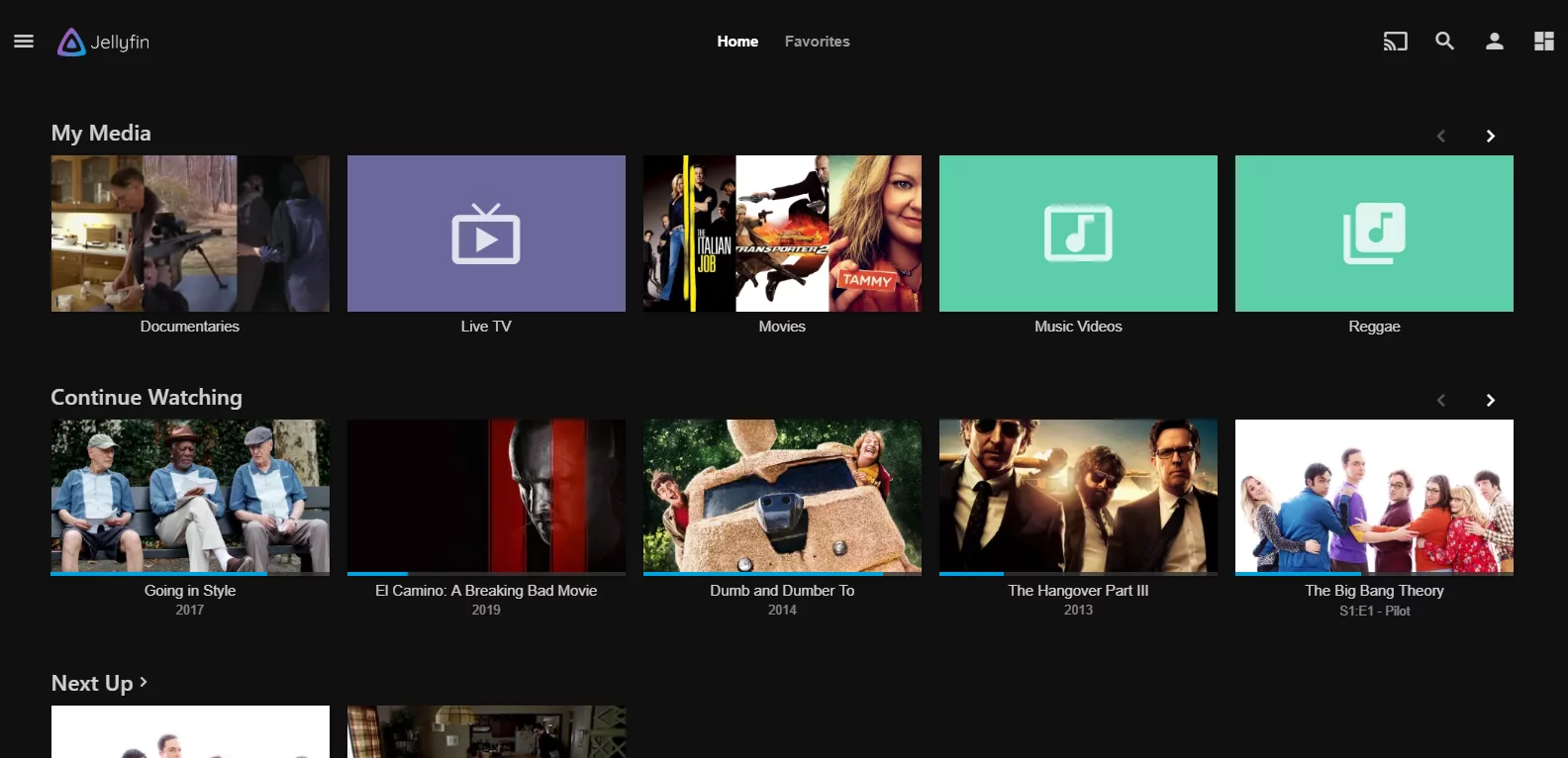
Task: Resume Dumb and Dumber To thumbnail
Action: tap(782, 496)
